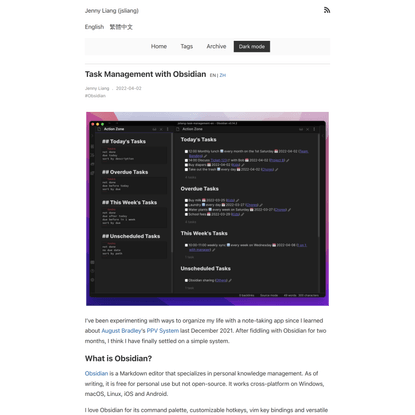The width and height of the screenshot is (415, 415).
Task: Open the #Obsidian tag
Action: [x=95, y=96]
